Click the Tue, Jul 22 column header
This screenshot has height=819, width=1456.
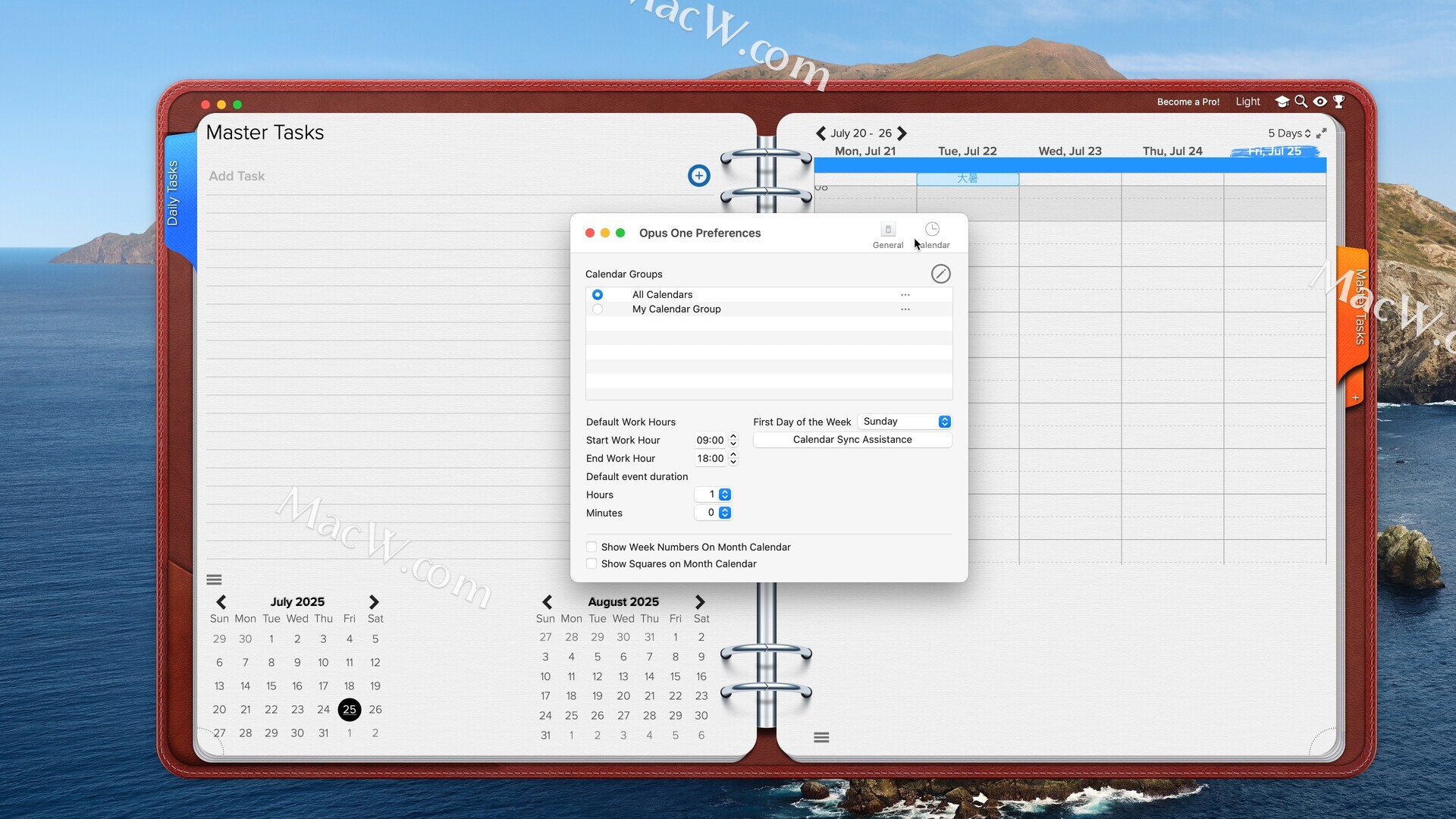(968, 151)
